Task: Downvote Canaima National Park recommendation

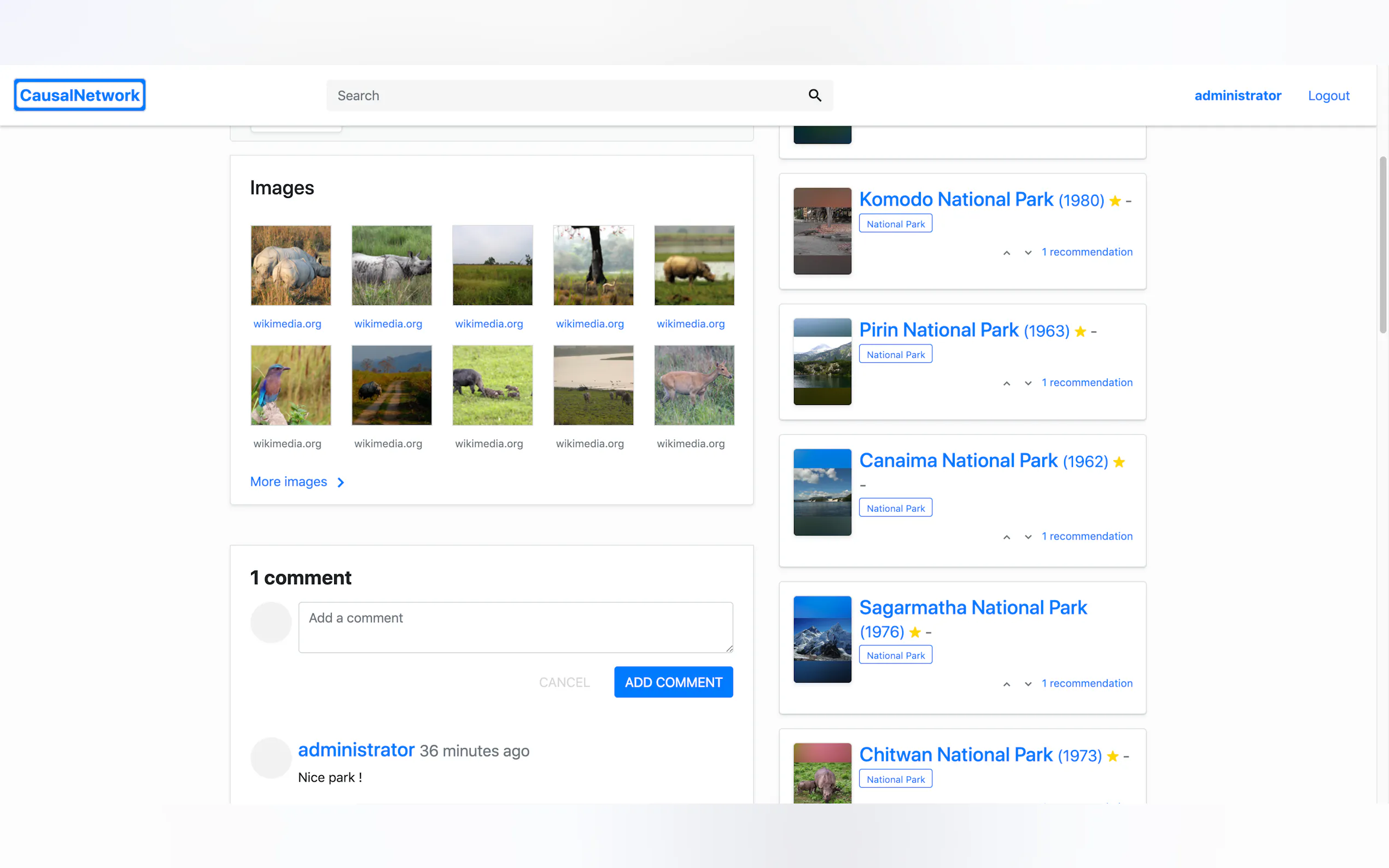Action: pos(1028,537)
